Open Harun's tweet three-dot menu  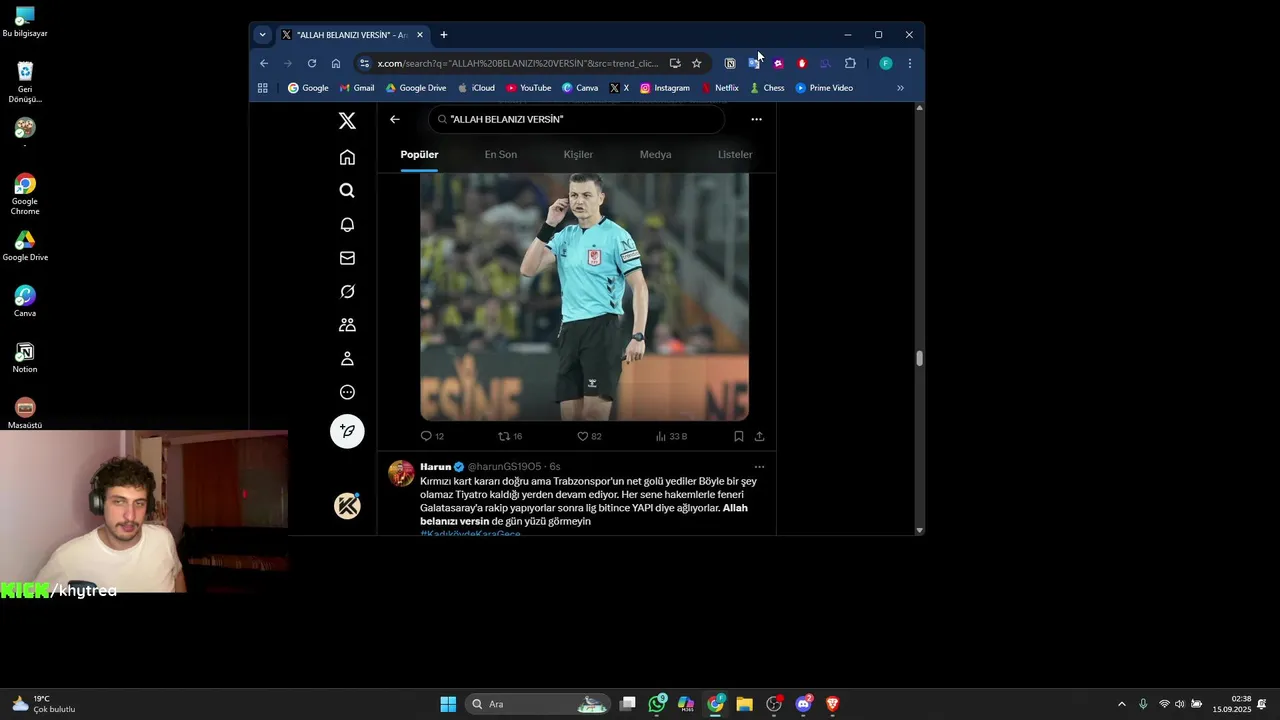point(759,467)
